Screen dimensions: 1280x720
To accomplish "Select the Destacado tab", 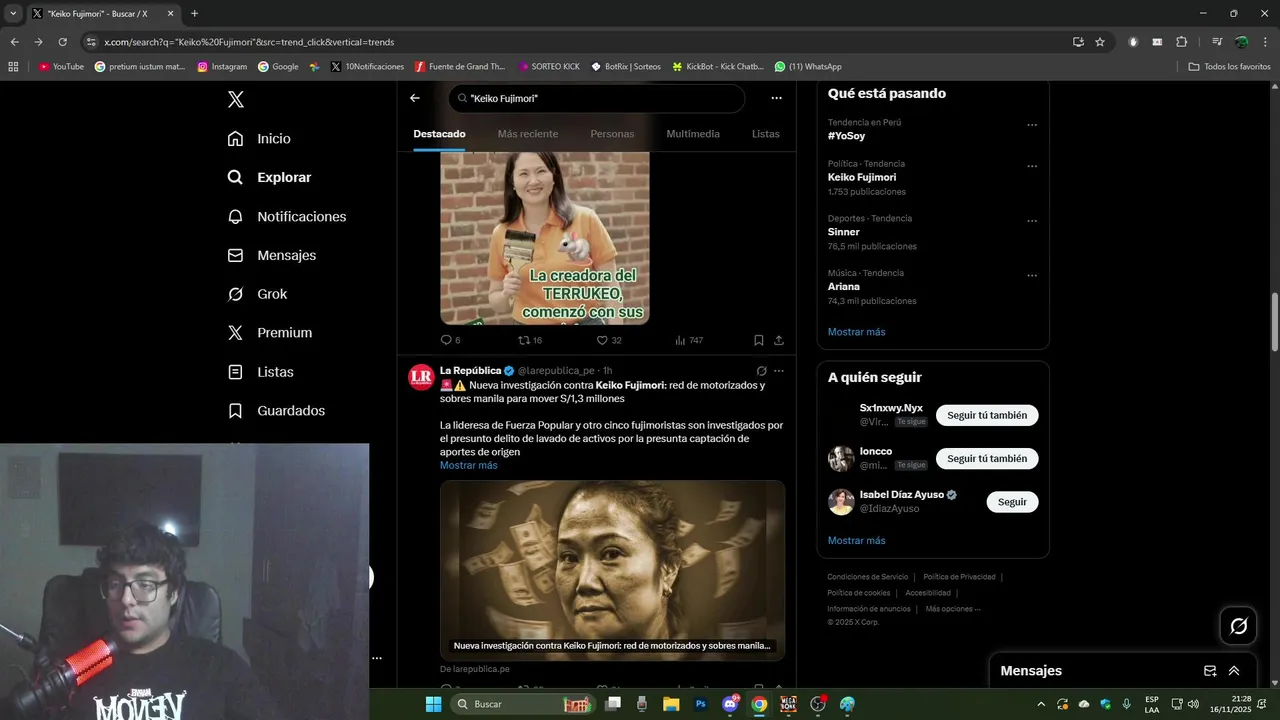I will coord(439,134).
